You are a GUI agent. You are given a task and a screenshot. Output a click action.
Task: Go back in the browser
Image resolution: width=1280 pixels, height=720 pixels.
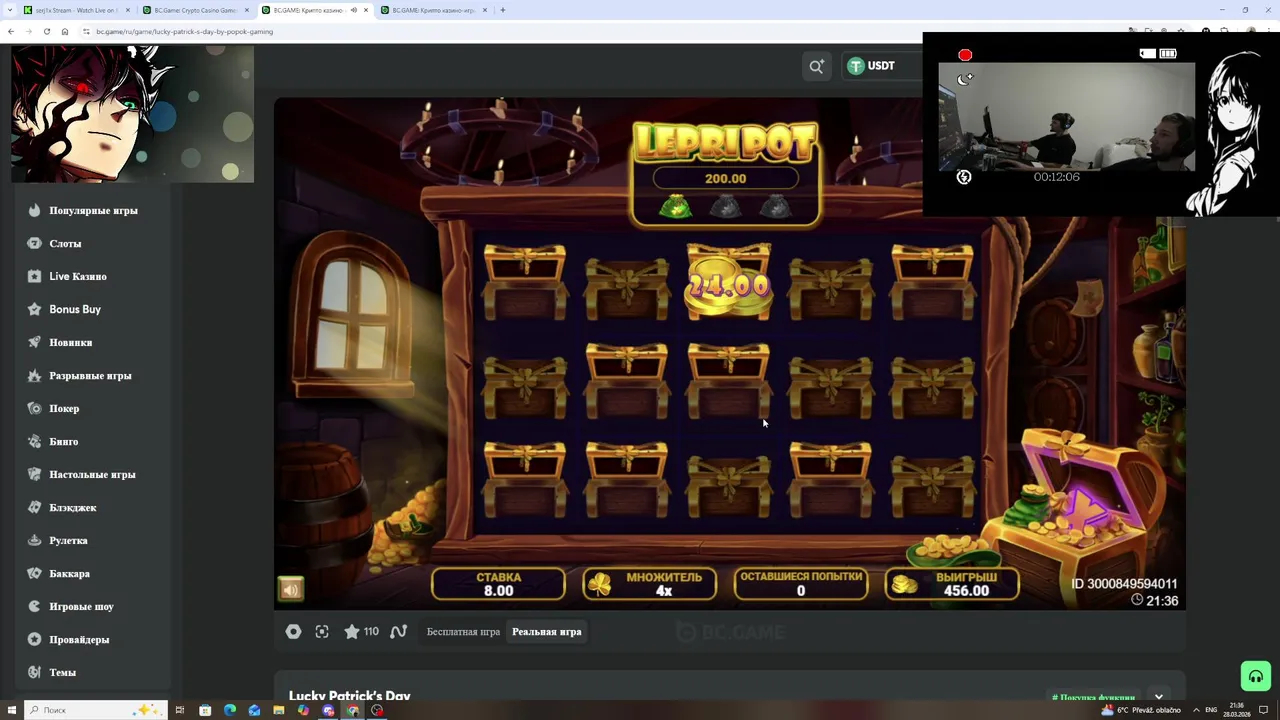(x=11, y=32)
